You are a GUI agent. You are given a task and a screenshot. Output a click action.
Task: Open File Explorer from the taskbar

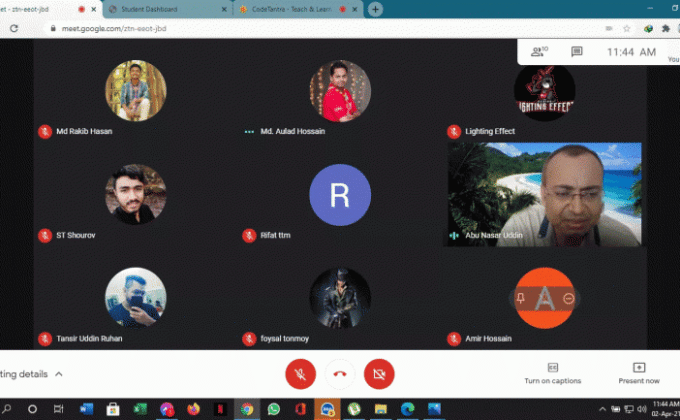point(381,409)
